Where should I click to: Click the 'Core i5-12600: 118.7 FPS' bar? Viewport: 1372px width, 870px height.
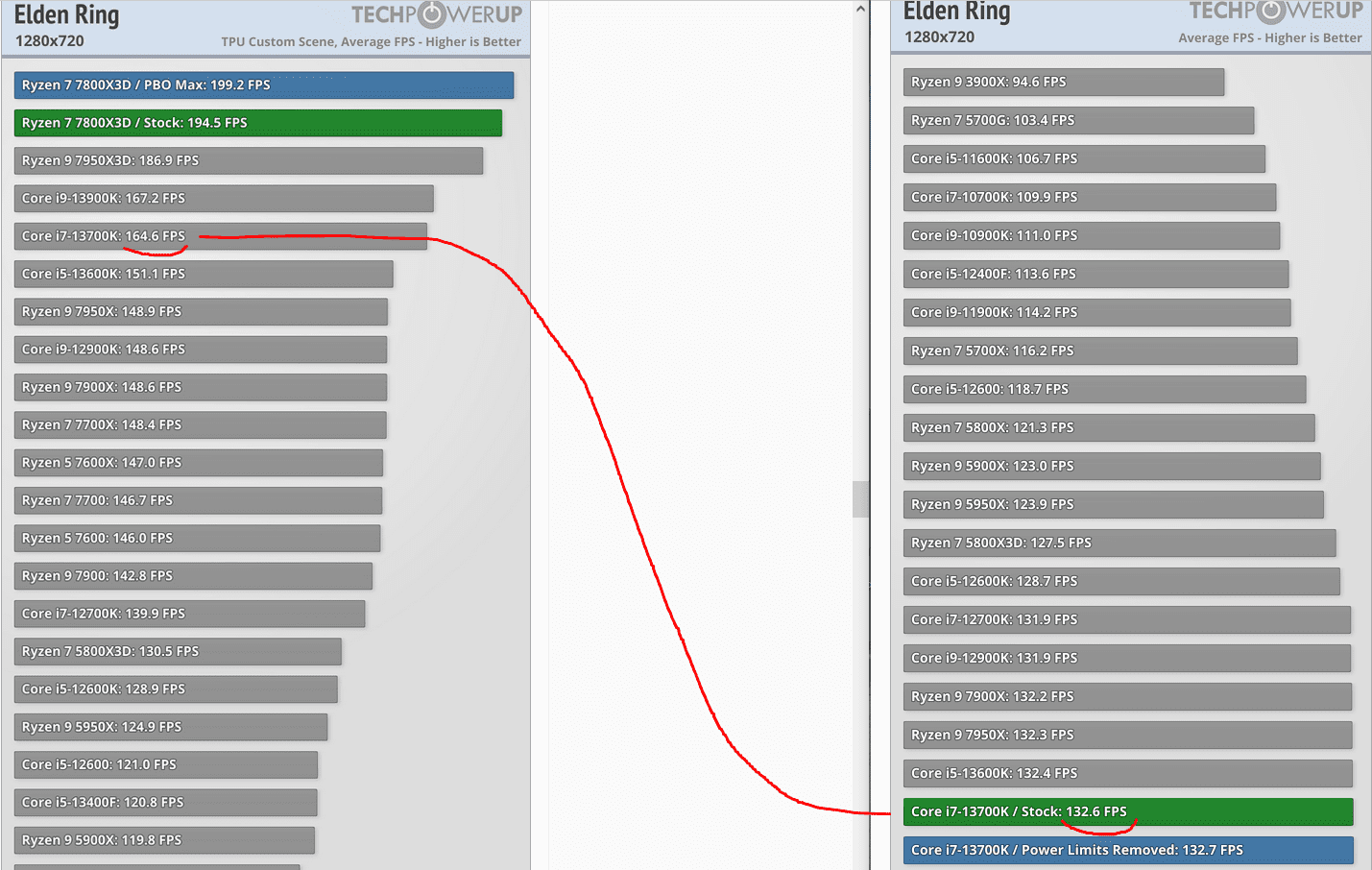point(1105,389)
